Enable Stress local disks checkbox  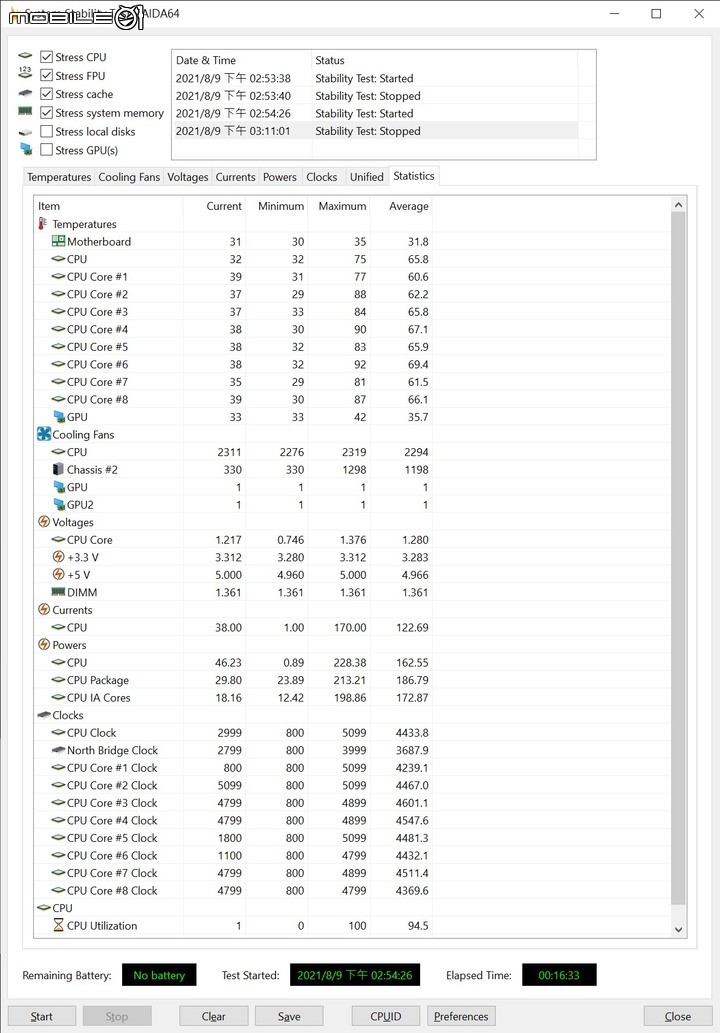[46, 132]
